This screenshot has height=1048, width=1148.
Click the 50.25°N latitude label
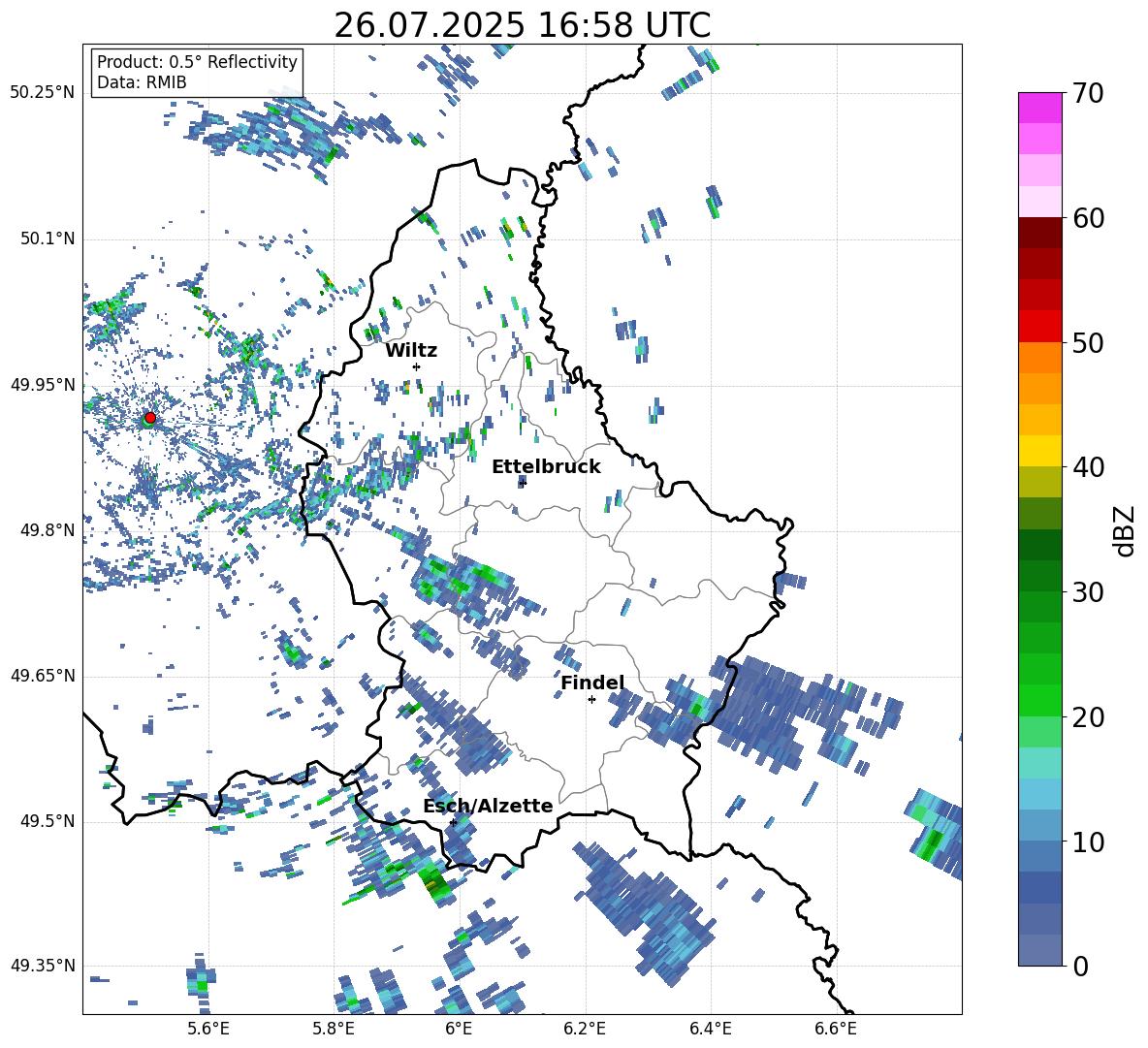[x=43, y=93]
